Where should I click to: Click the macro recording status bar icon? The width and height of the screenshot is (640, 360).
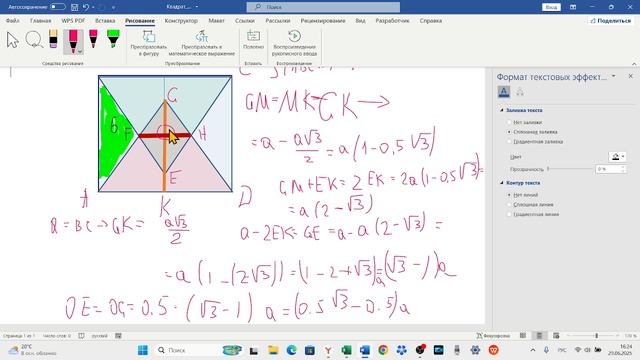118,336
